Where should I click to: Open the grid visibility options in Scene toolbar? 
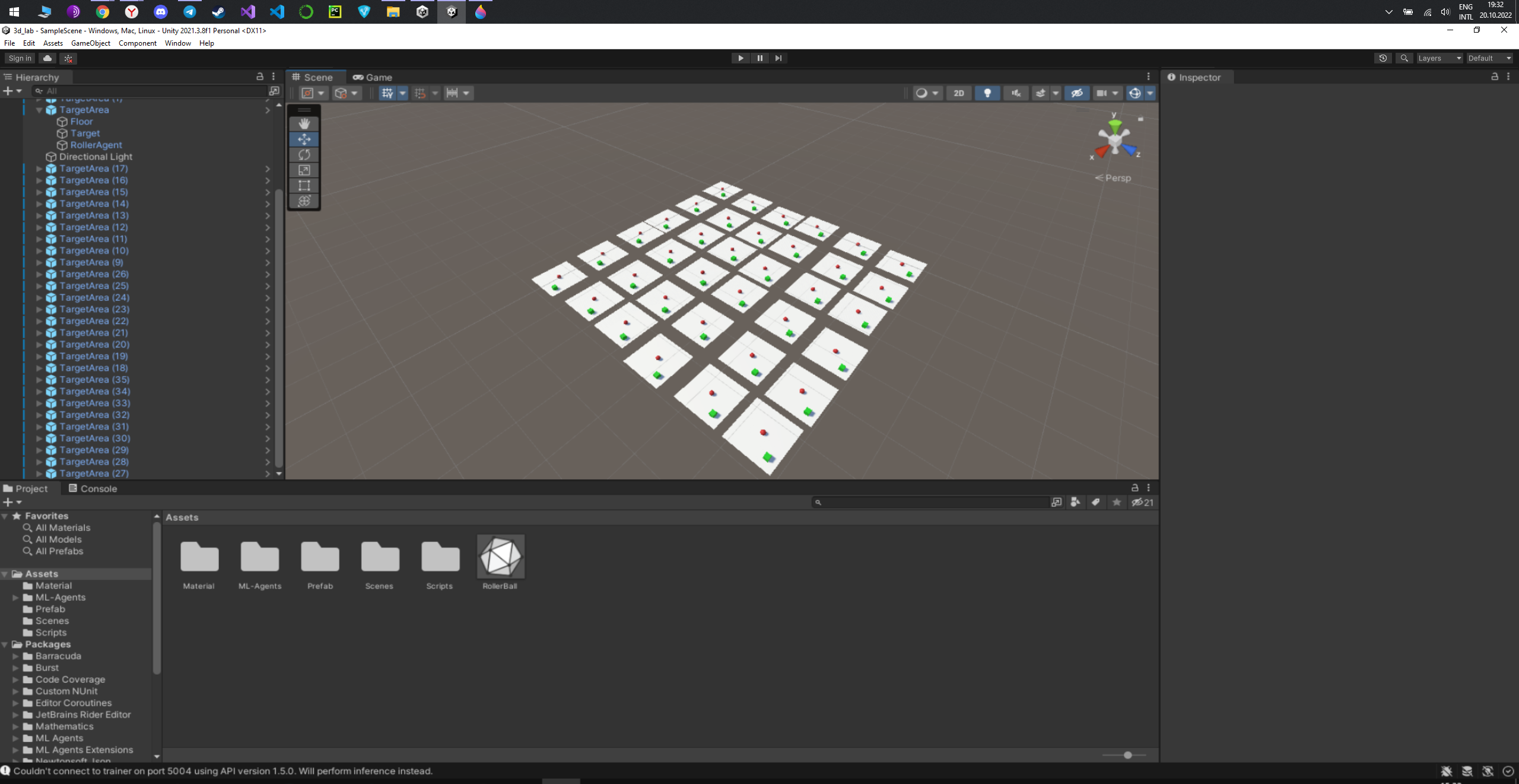403,93
